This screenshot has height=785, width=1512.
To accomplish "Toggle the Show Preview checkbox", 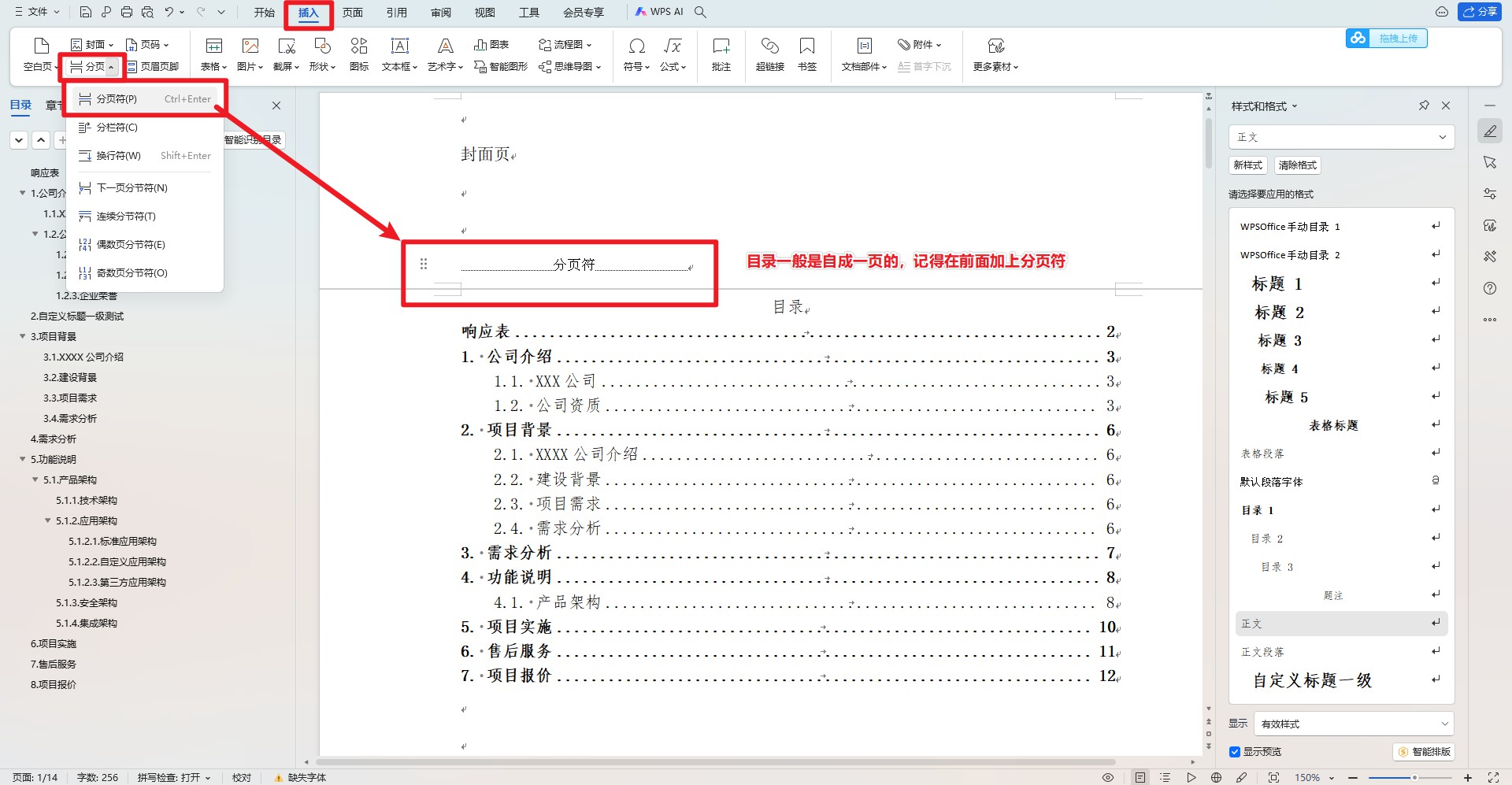I will [x=1235, y=752].
